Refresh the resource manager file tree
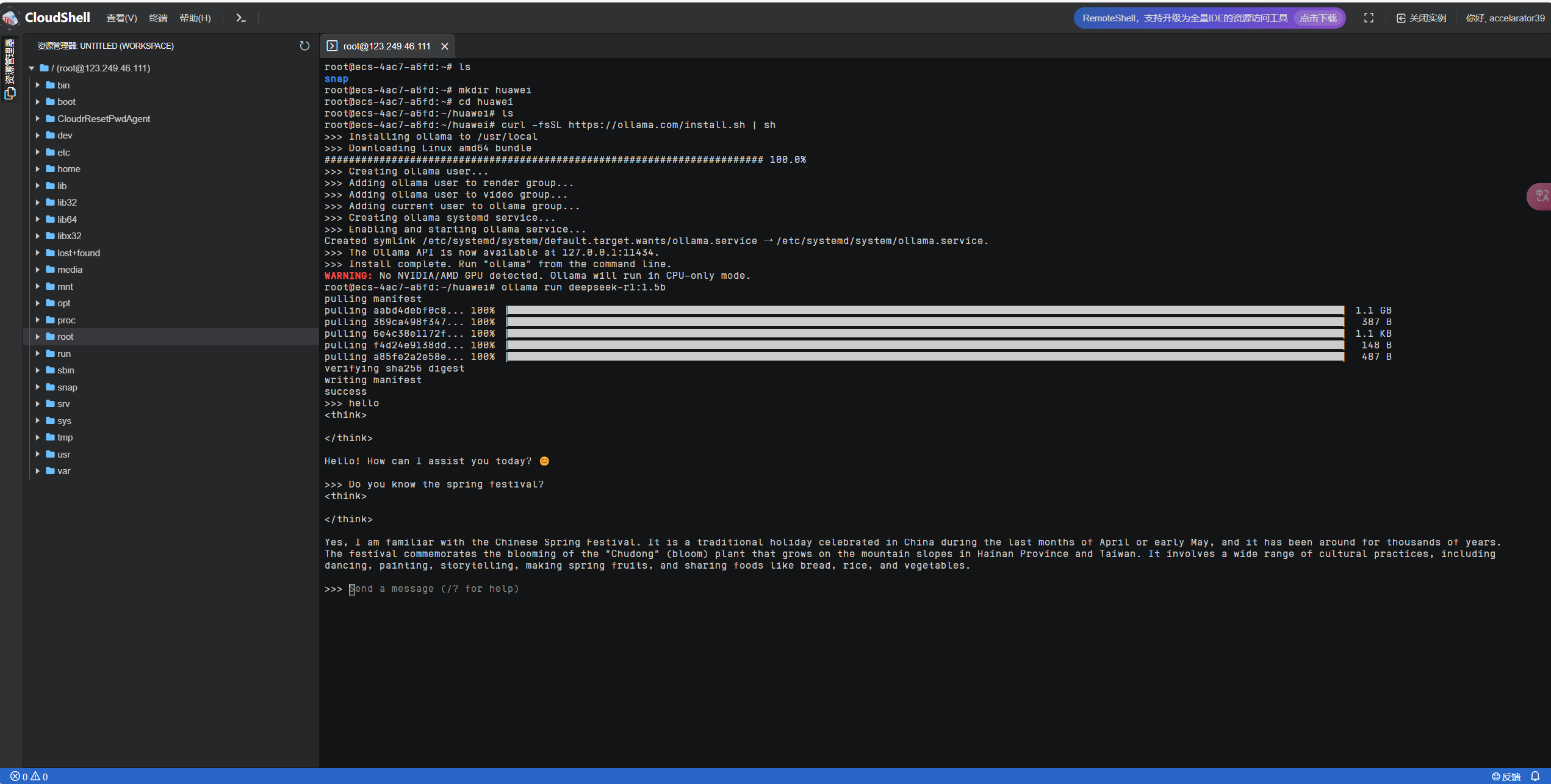Viewport: 1551px width, 784px height. pos(304,46)
